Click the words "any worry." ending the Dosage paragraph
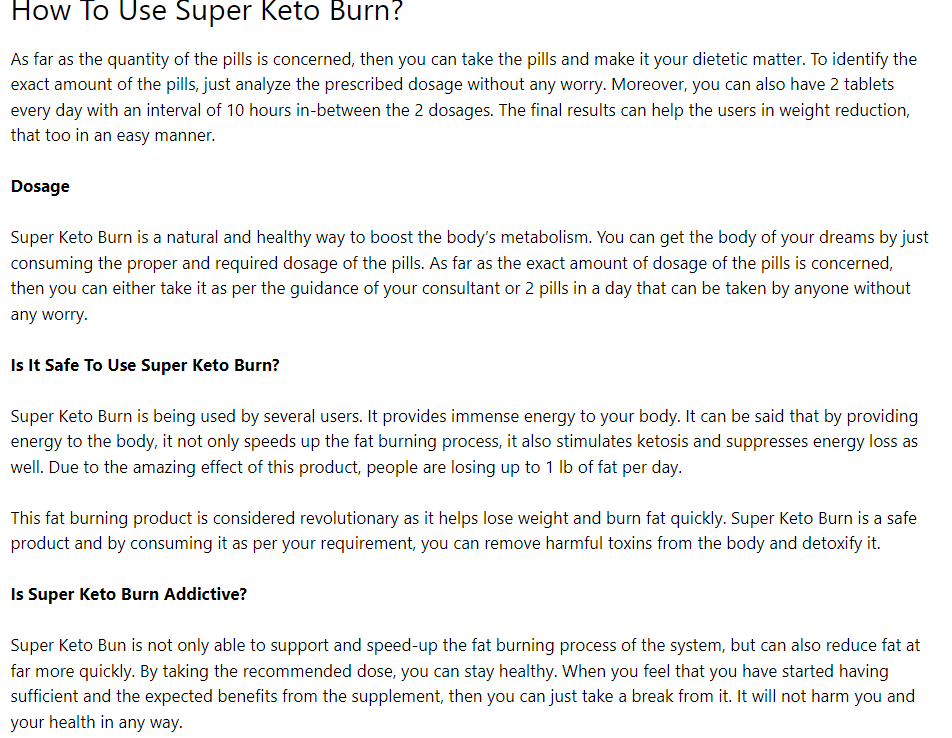Viewport: 952px width, 738px height. (49, 315)
